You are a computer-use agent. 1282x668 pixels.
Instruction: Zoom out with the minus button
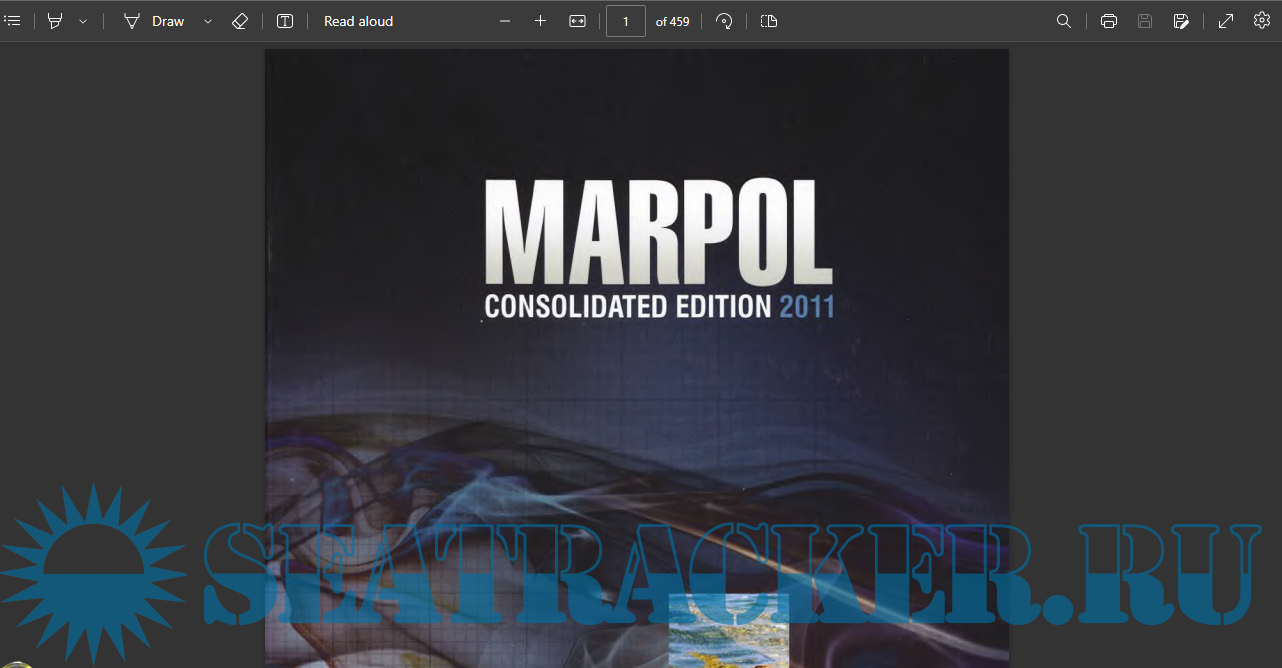tap(505, 21)
